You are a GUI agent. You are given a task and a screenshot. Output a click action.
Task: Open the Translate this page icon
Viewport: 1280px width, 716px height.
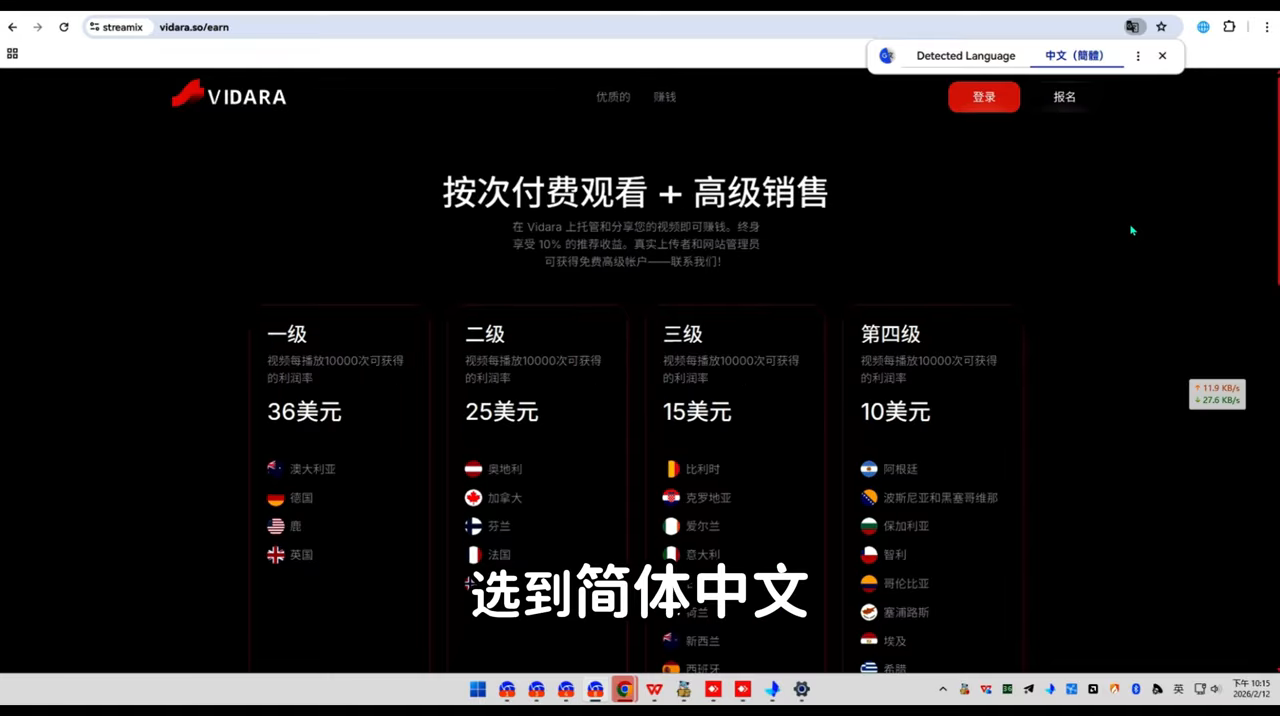click(1133, 27)
